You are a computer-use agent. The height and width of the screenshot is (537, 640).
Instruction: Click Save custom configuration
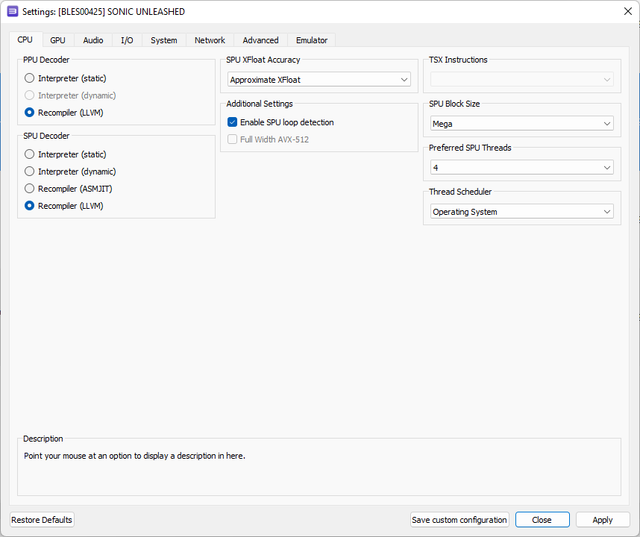(460, 520)
